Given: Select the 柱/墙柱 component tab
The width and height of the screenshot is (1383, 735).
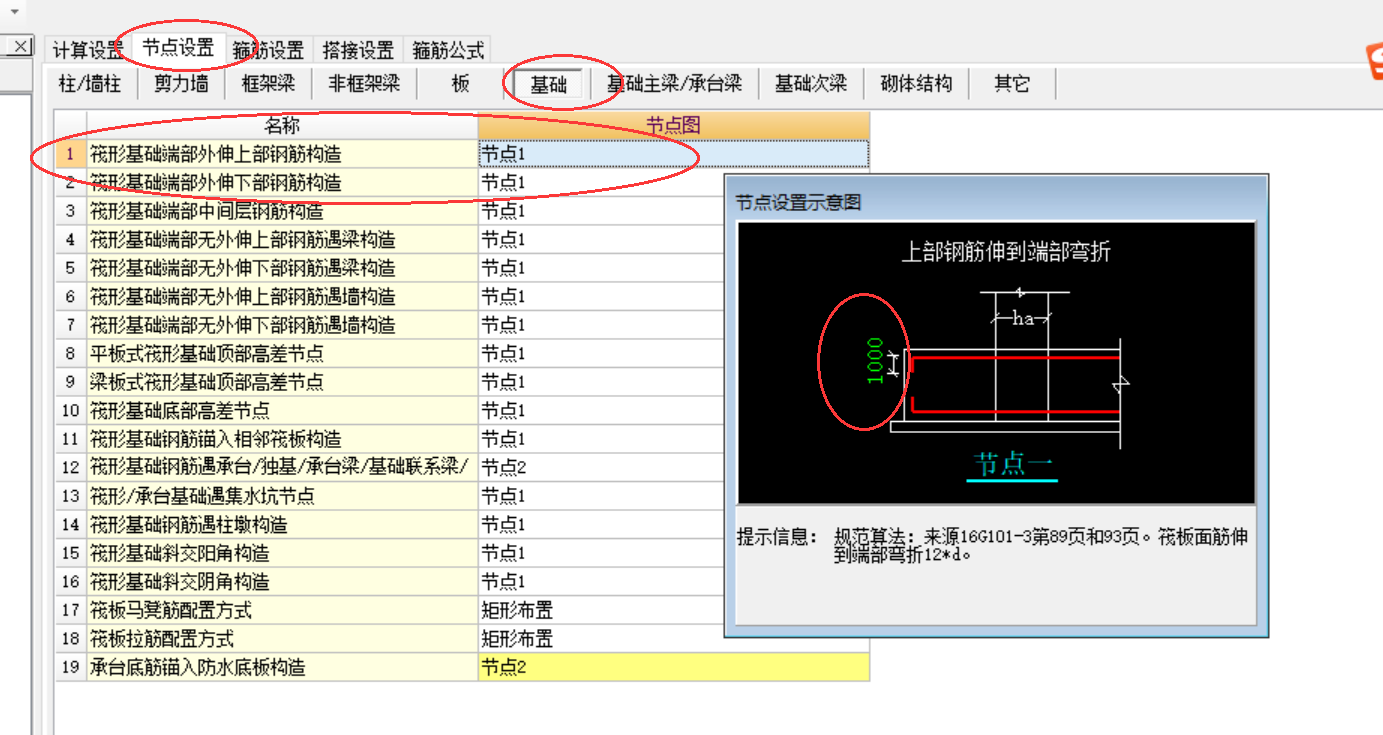Looking at the screenshot, I should 90,84.
